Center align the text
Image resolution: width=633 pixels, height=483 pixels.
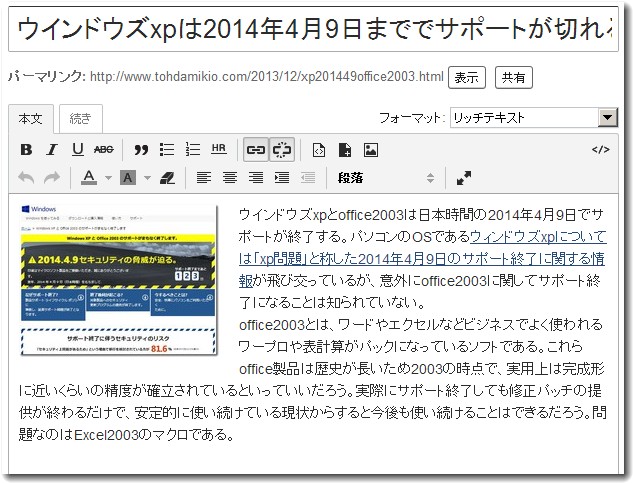tap(230, 178)
